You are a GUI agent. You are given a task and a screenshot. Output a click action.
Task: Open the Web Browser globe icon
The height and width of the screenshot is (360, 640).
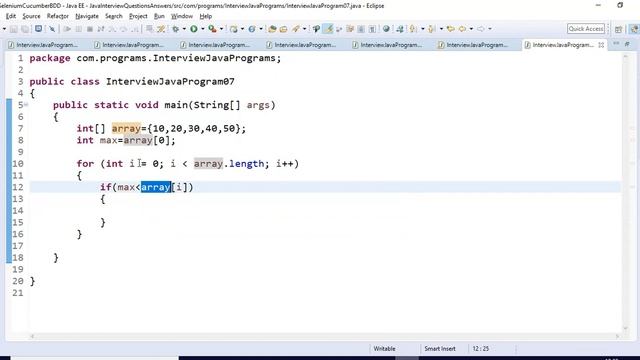click(x=386, y=29)
